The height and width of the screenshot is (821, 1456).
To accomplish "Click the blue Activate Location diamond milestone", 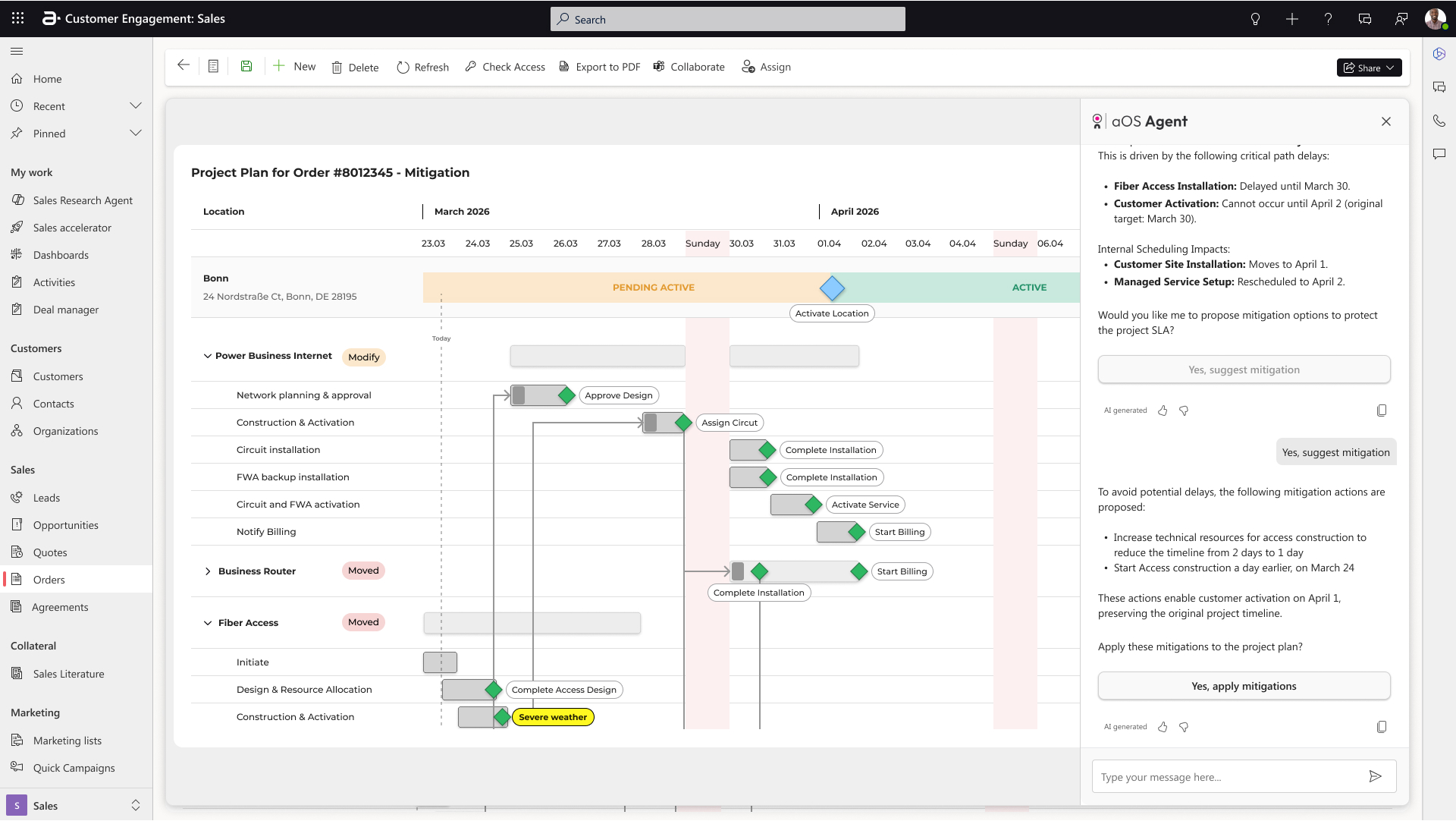I will pyautogui.click(x=832, y=288).
